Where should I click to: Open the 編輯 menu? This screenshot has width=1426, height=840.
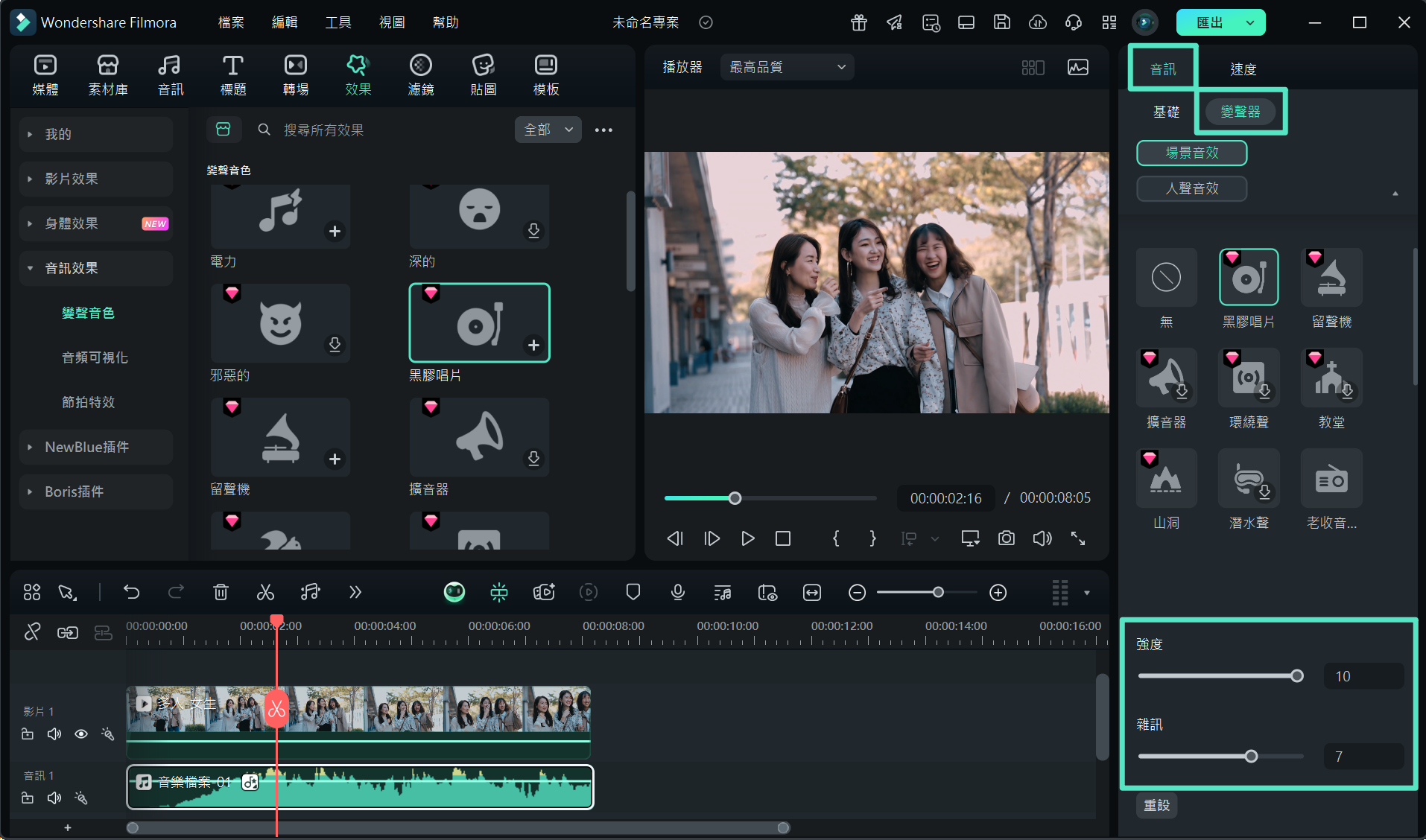click(x=285, y=22)
